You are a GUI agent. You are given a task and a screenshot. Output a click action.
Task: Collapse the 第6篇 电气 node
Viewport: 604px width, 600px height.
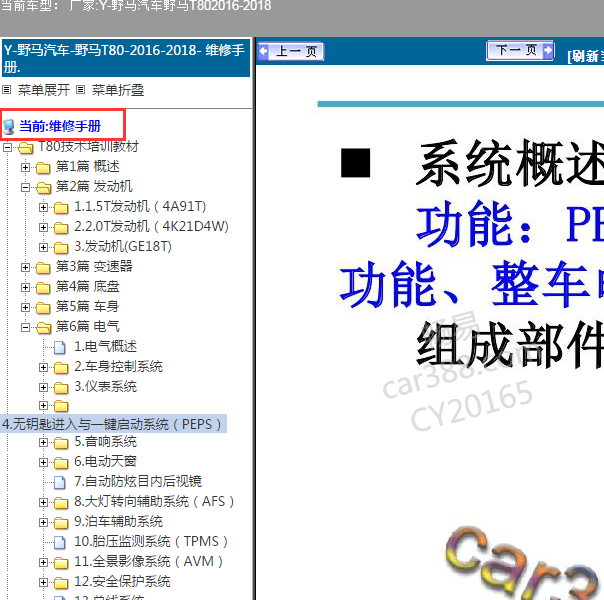(x=25, y=327)
